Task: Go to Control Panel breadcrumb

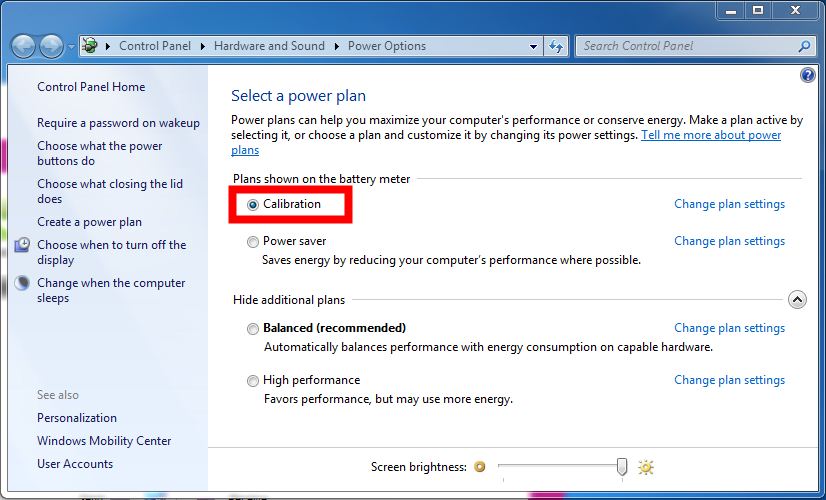Action: point(155,46)
